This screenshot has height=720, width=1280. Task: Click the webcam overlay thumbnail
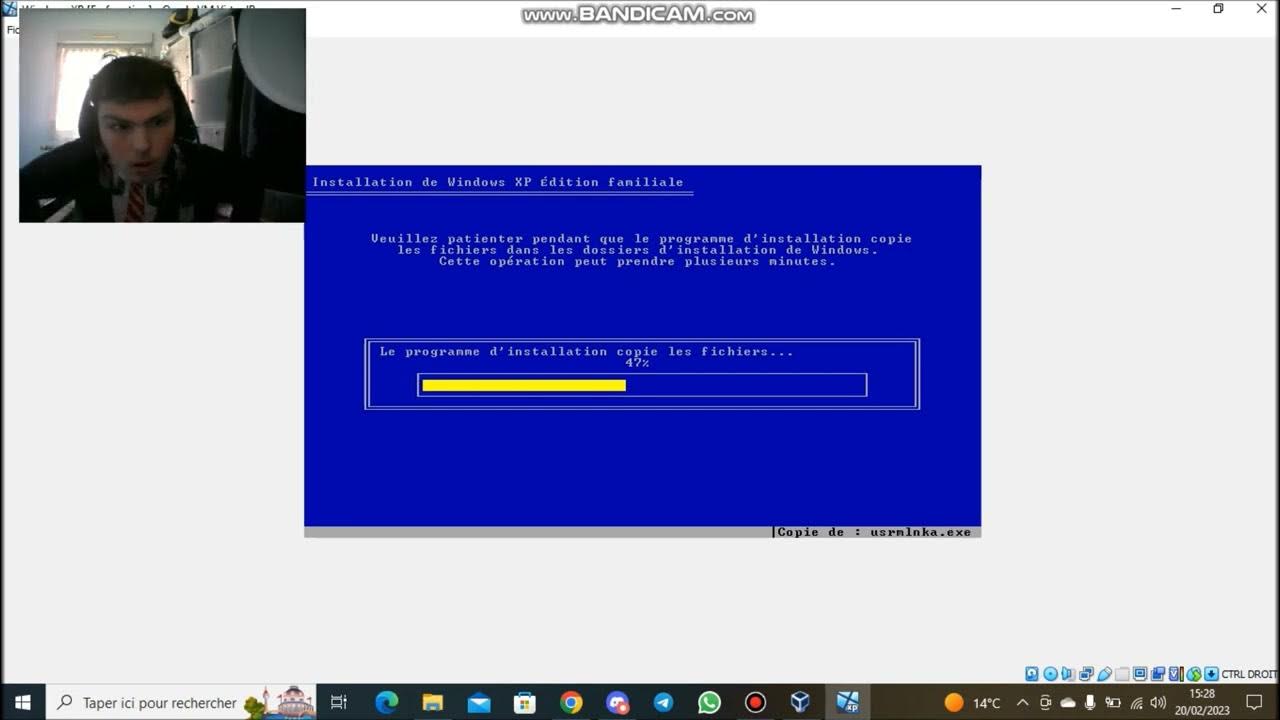tap(162, 115)
